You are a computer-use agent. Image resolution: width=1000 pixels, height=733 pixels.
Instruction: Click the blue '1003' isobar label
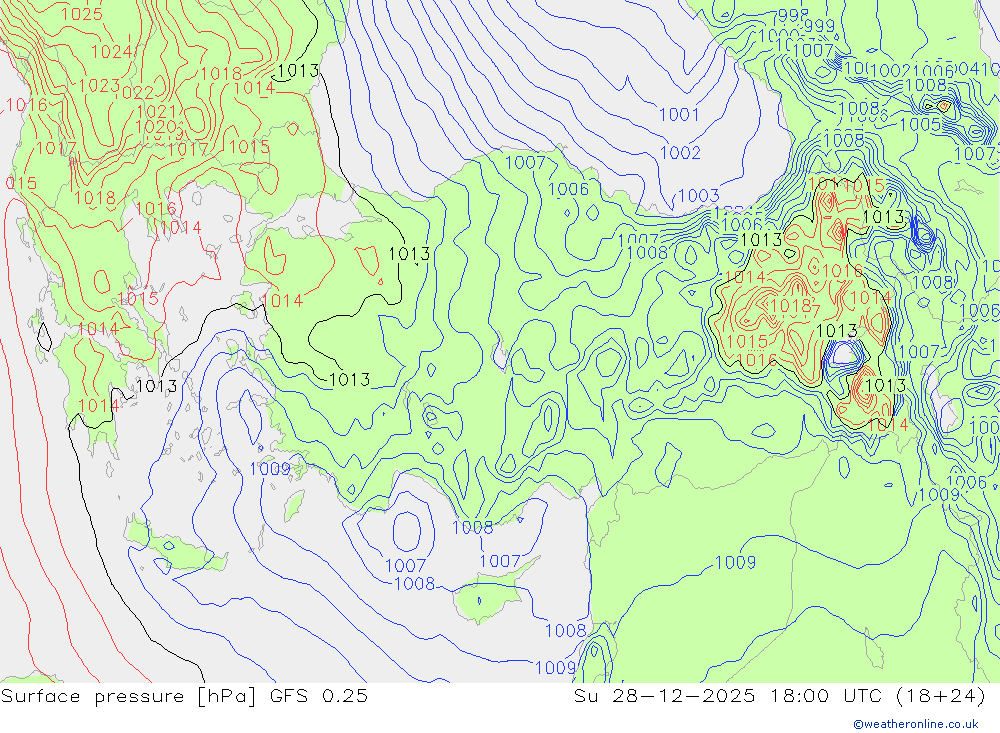click(x=699, y=196)
